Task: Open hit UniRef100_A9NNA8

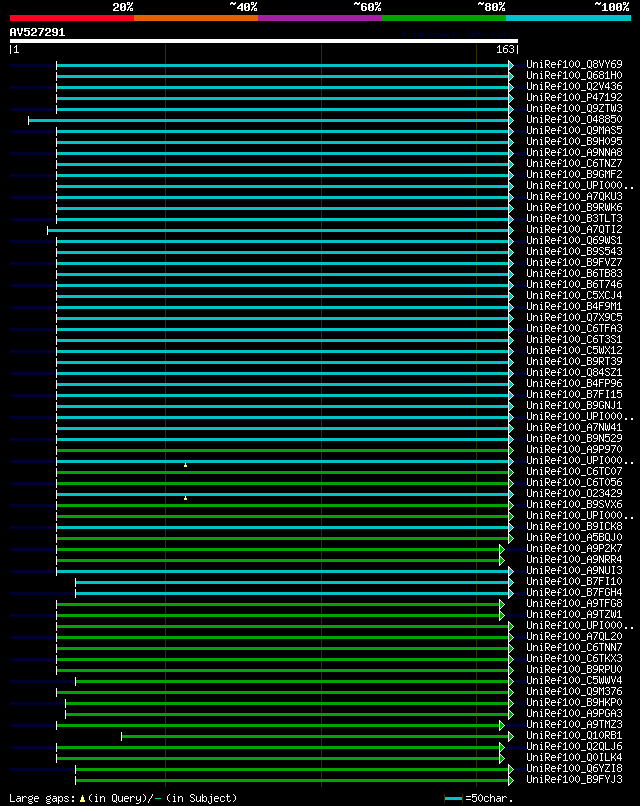Action: [574, 153]
